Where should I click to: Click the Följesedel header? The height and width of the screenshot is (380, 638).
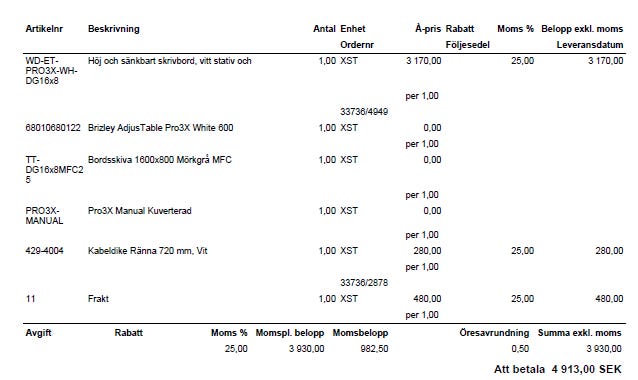tap(468, 45)
